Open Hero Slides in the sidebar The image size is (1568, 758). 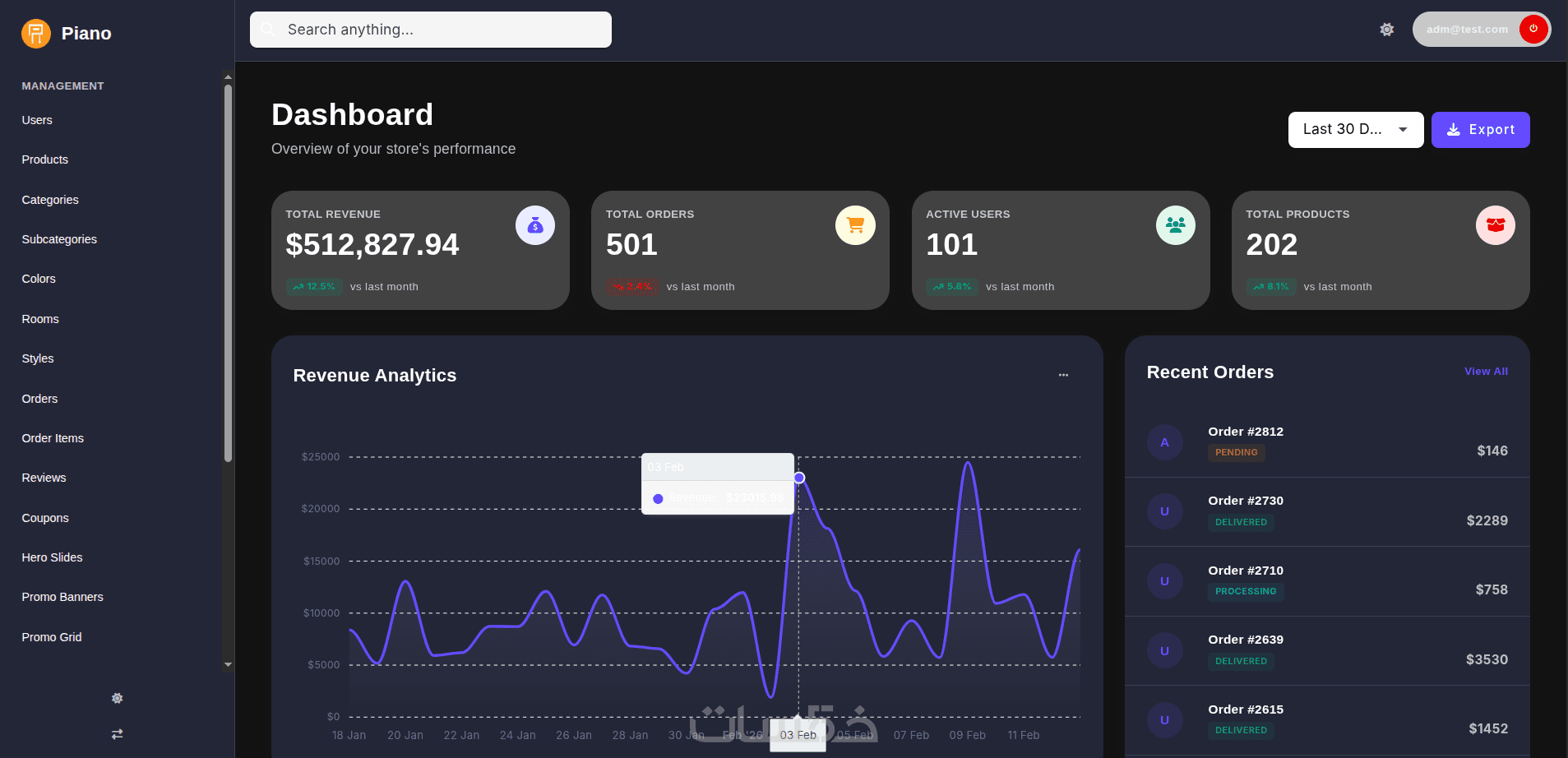[x=52, y=557]
